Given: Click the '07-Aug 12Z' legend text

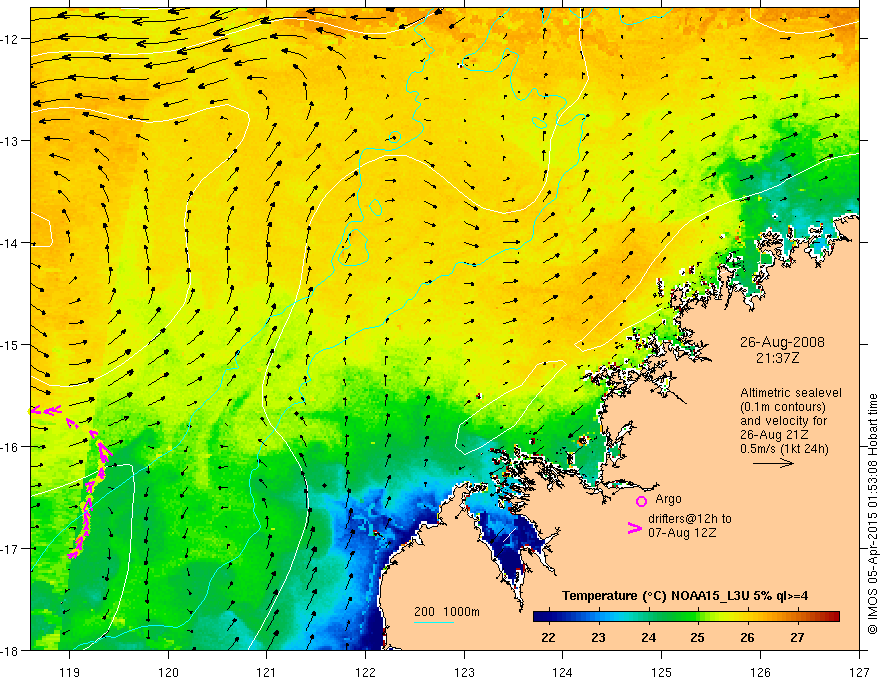Looking at the screenshot, I should (682, 533).
